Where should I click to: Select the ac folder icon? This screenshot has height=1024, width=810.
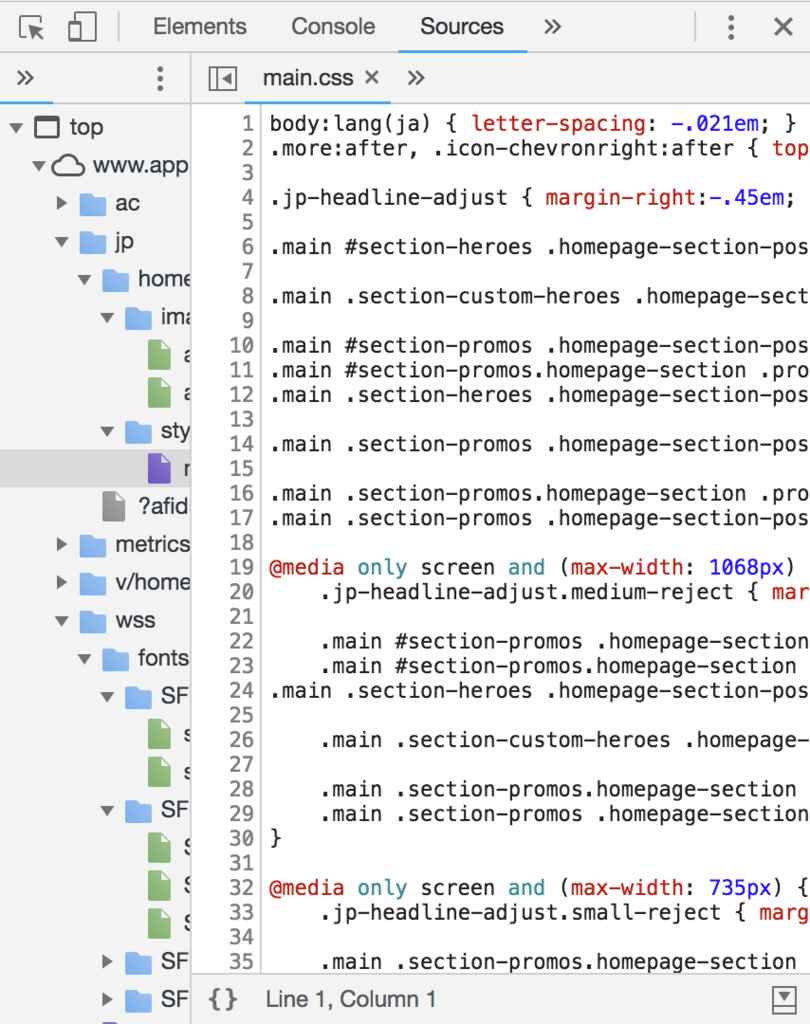pyautogui.click(x=93, y=204)
